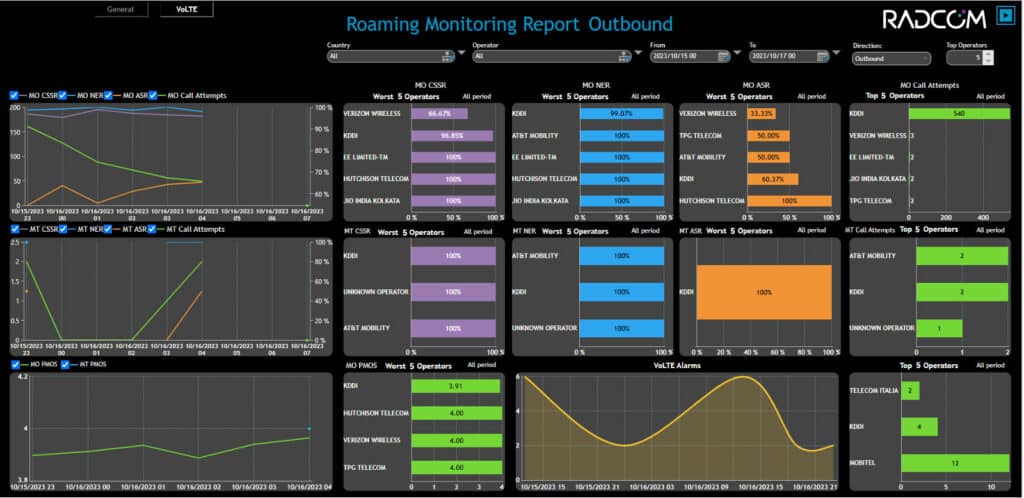This screenshot has width=1024, height=498.
Task: Click the Roaming Monitoring Report Outbound title
Action: point(509,25)
